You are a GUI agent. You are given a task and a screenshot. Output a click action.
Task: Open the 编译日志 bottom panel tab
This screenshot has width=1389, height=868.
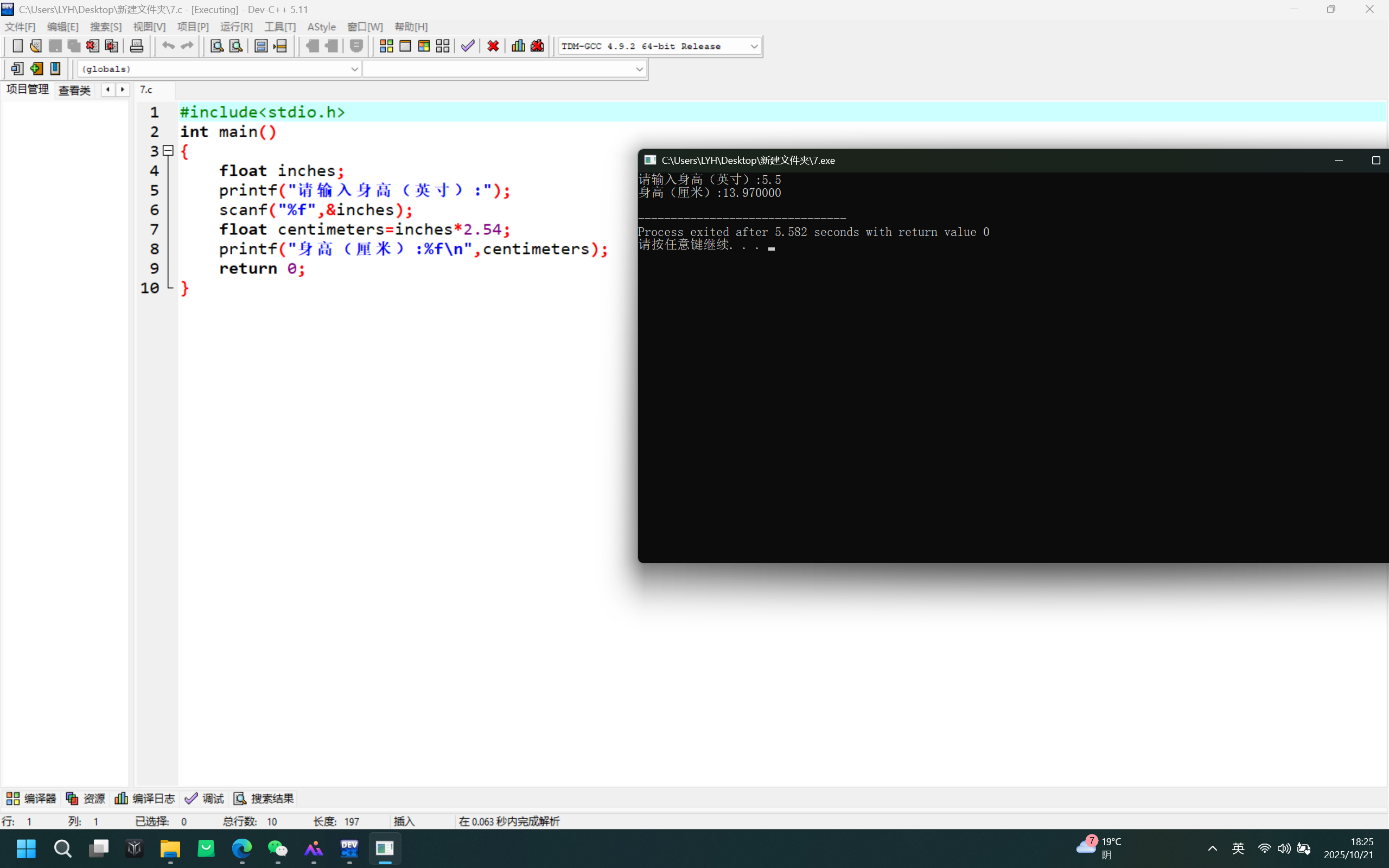tap(145, 799)
